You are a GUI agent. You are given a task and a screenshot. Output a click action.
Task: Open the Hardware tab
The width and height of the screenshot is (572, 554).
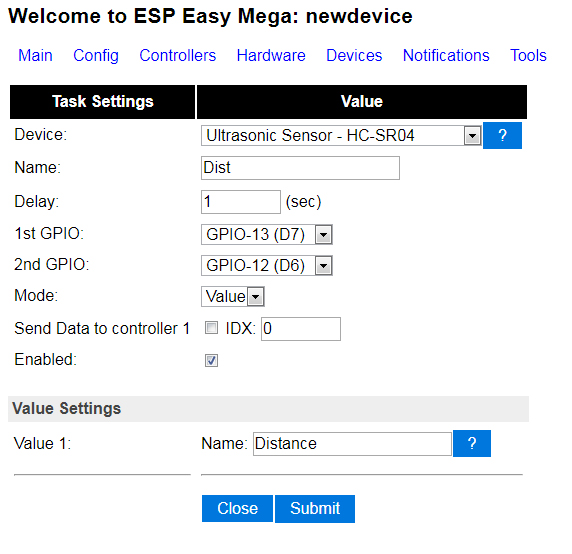tap(271, 55)
